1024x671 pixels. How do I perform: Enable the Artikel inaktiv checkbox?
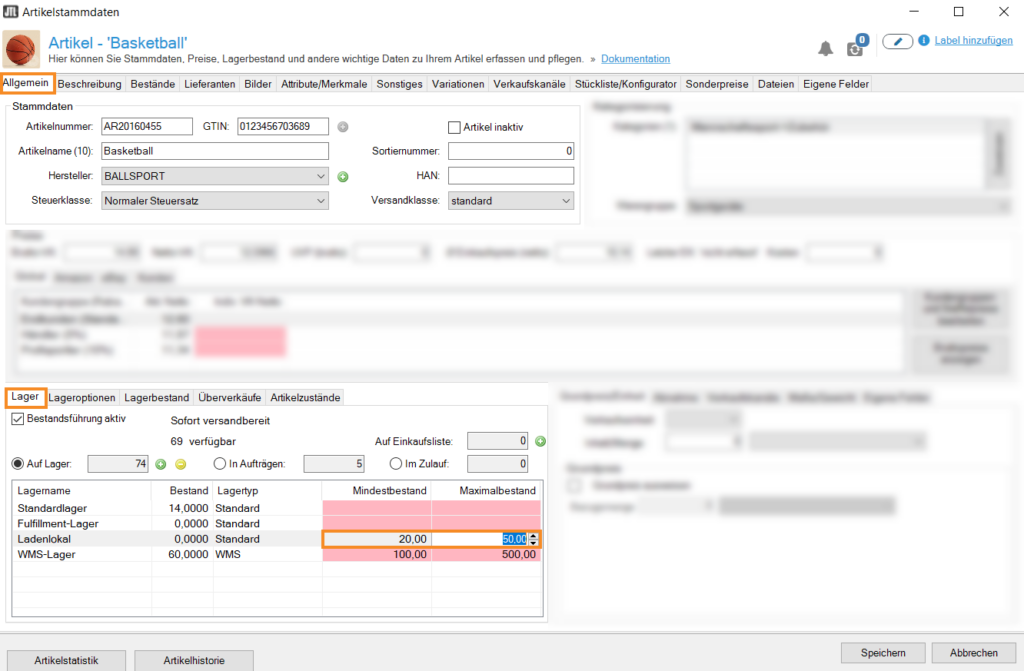point(454,127)
